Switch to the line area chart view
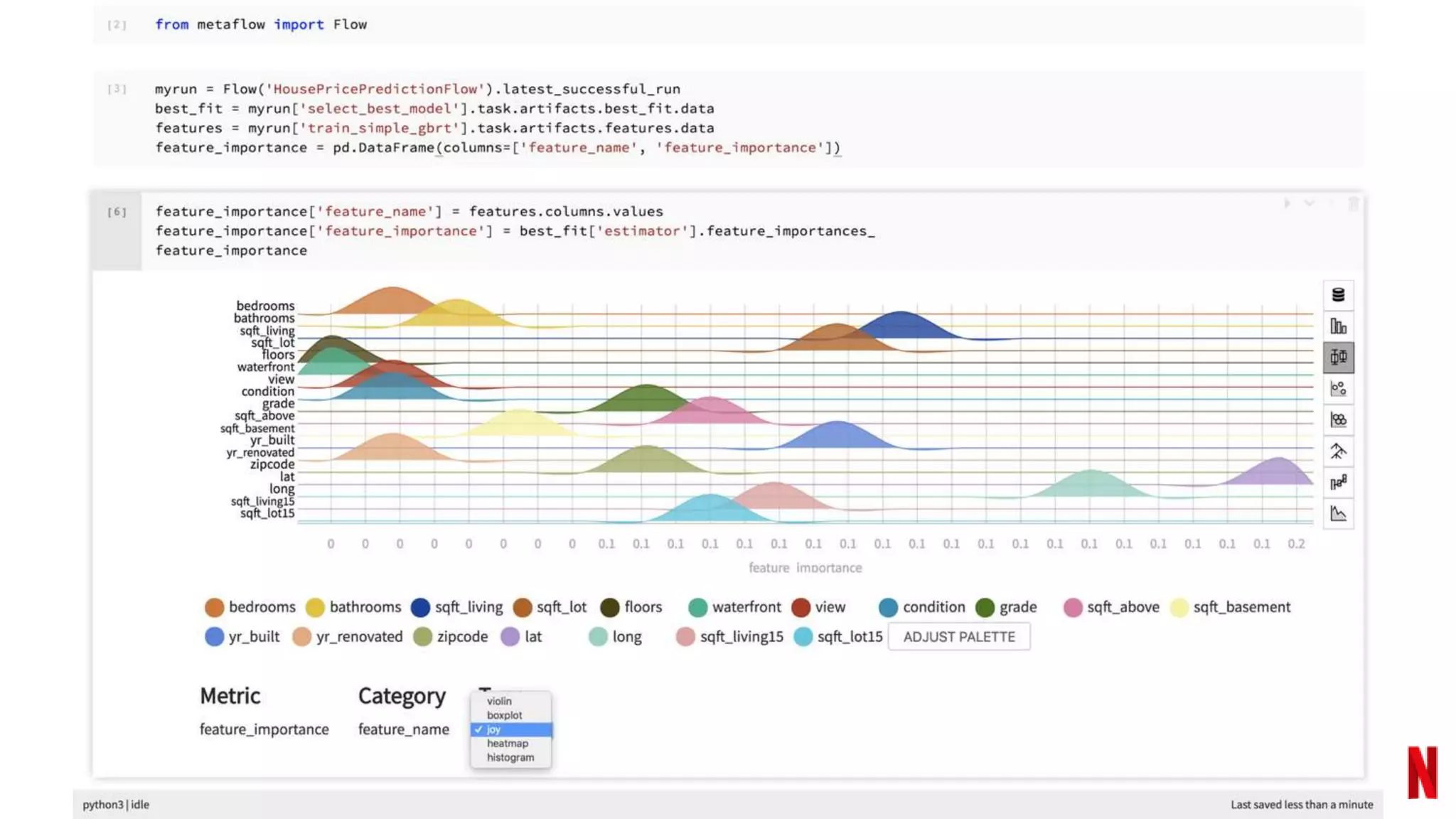Screen dimensions: 1456x819 pyautogui.click(x=1338, y=513)
